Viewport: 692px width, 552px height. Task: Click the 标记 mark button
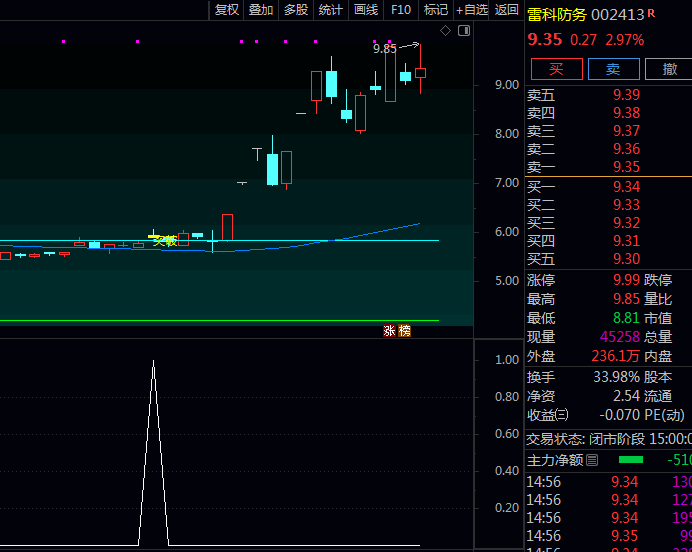tap(436, 10)
